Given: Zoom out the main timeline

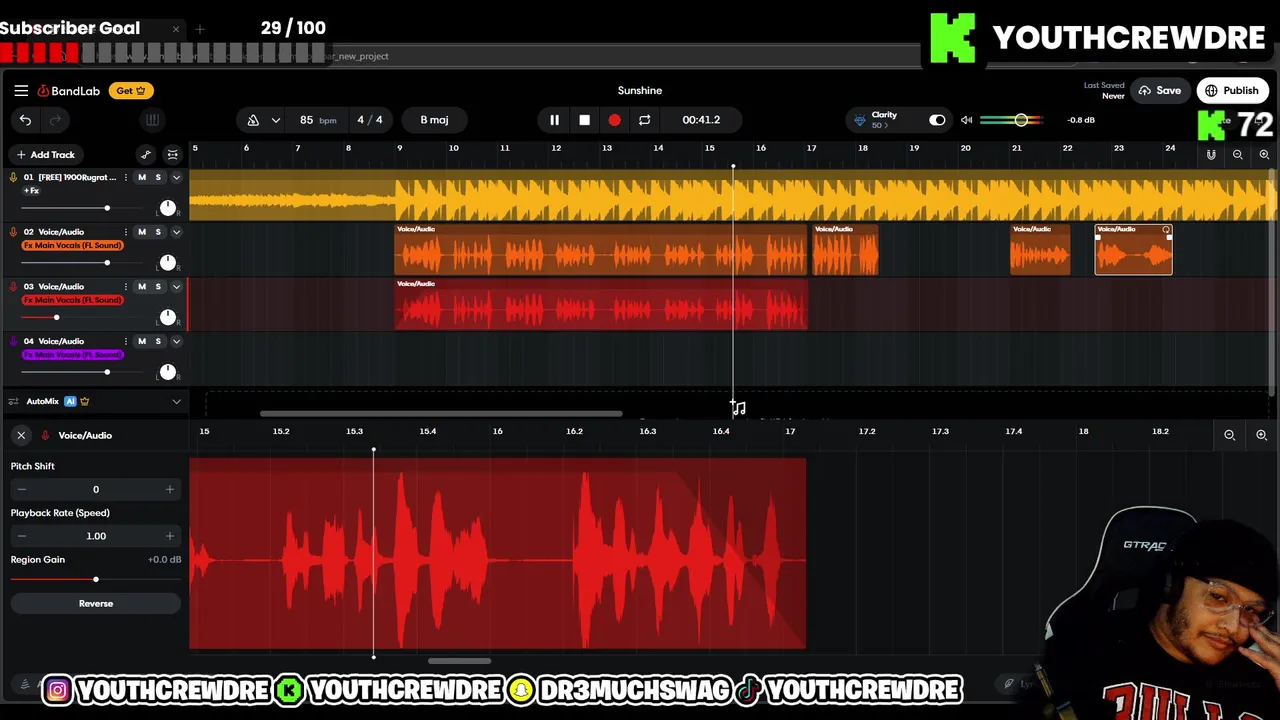Looking at the screenshot, I should (1238, 155).
